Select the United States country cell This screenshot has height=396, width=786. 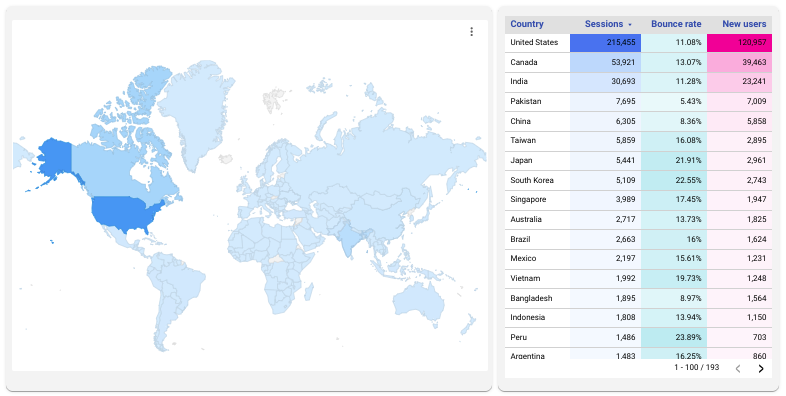tap(537, 43)
